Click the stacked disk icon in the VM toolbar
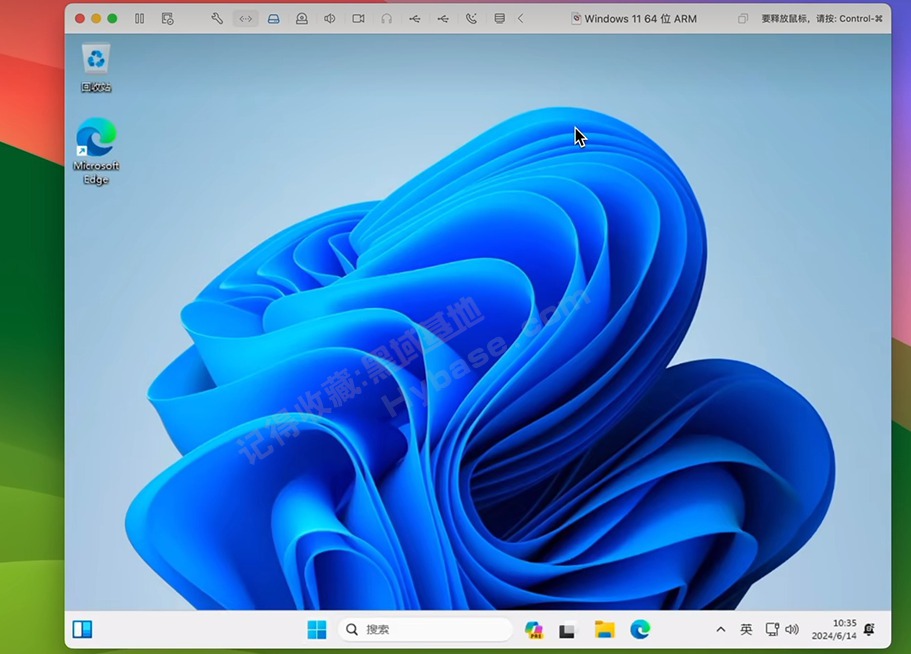Screen dimensions: 911x654 (499, 19)
